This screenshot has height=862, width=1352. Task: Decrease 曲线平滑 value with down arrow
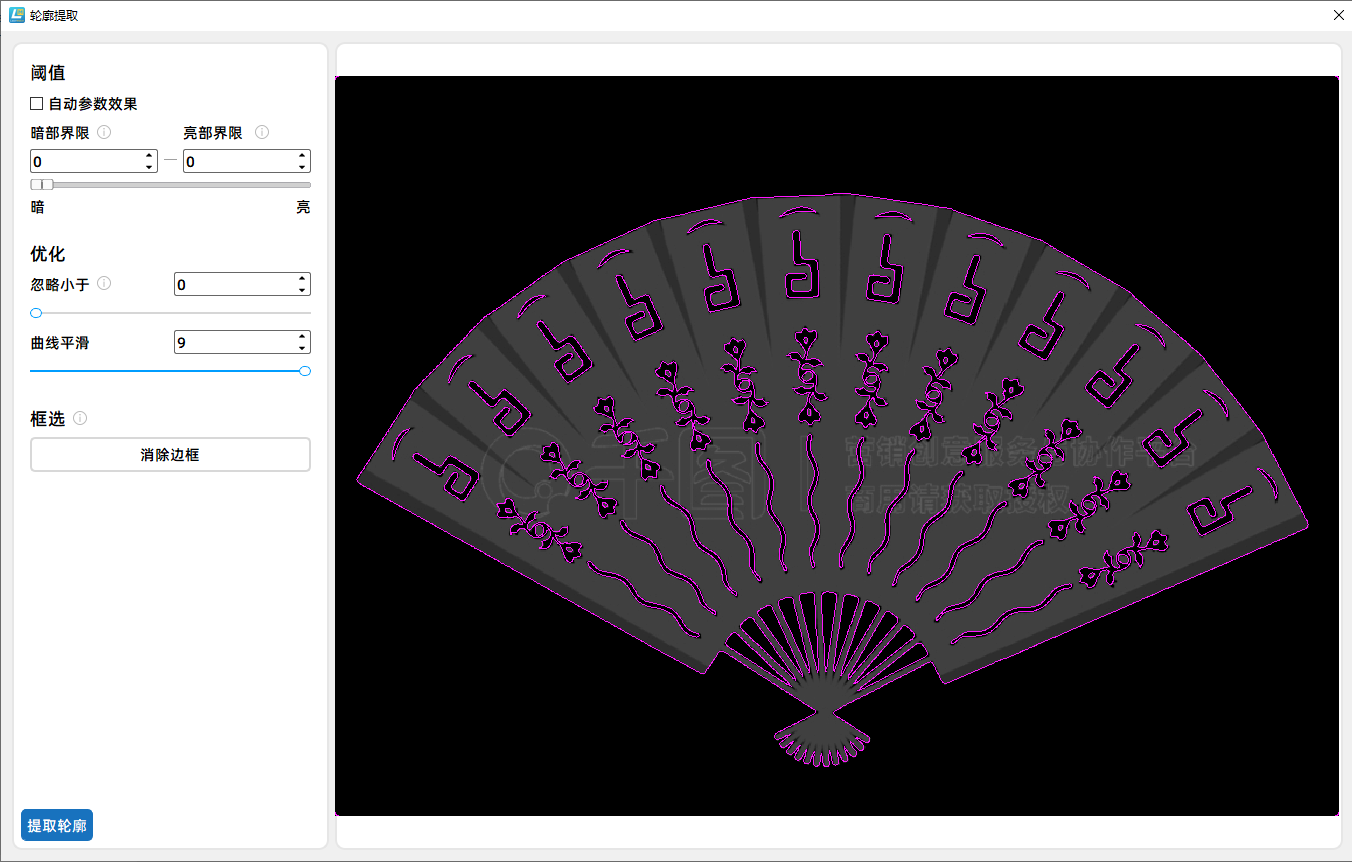coord(301,348)
